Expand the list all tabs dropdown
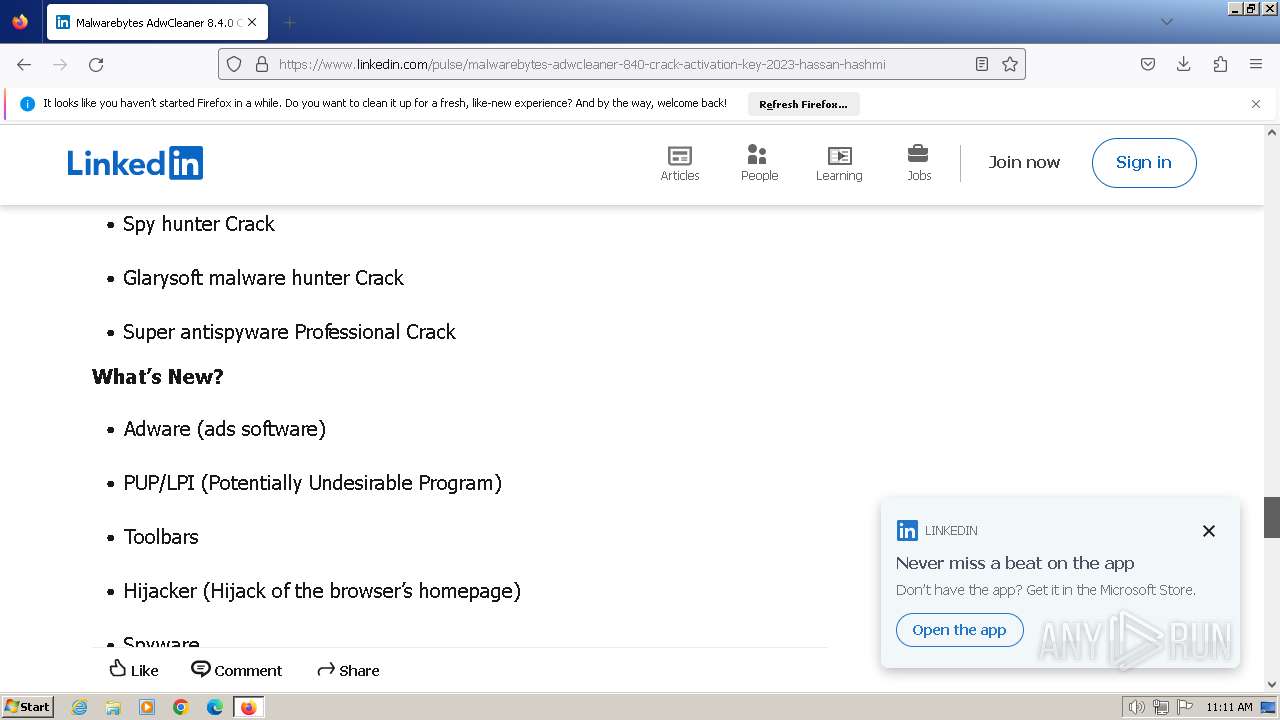The height and width of the screenshot is (720, 1280). click(1167, 22)
